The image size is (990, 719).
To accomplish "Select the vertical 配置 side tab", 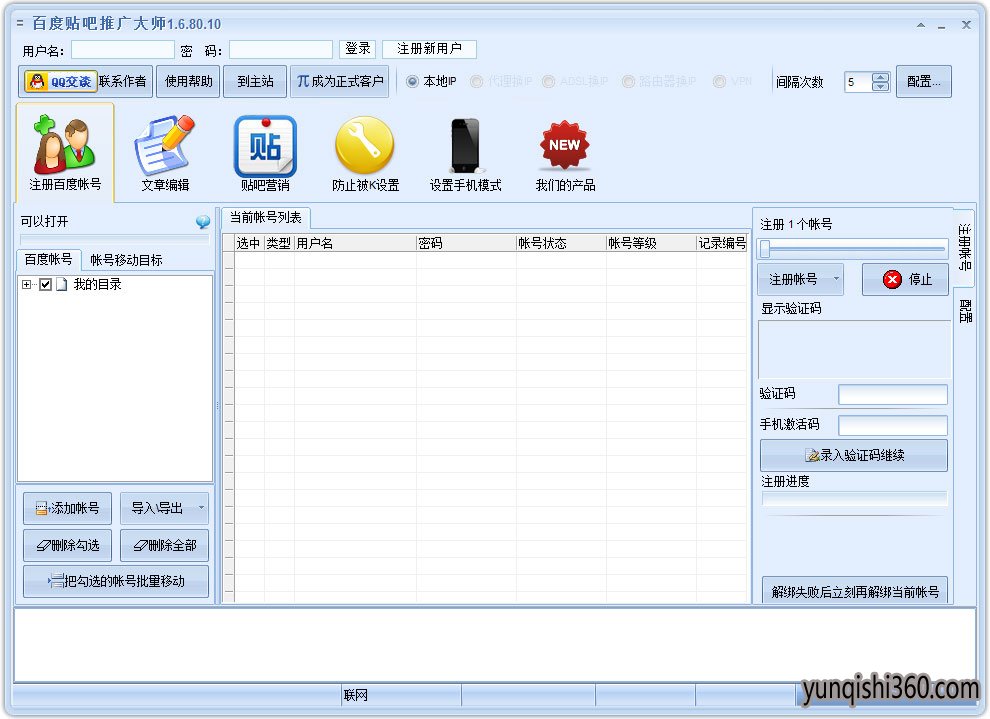I will [965, 311].
